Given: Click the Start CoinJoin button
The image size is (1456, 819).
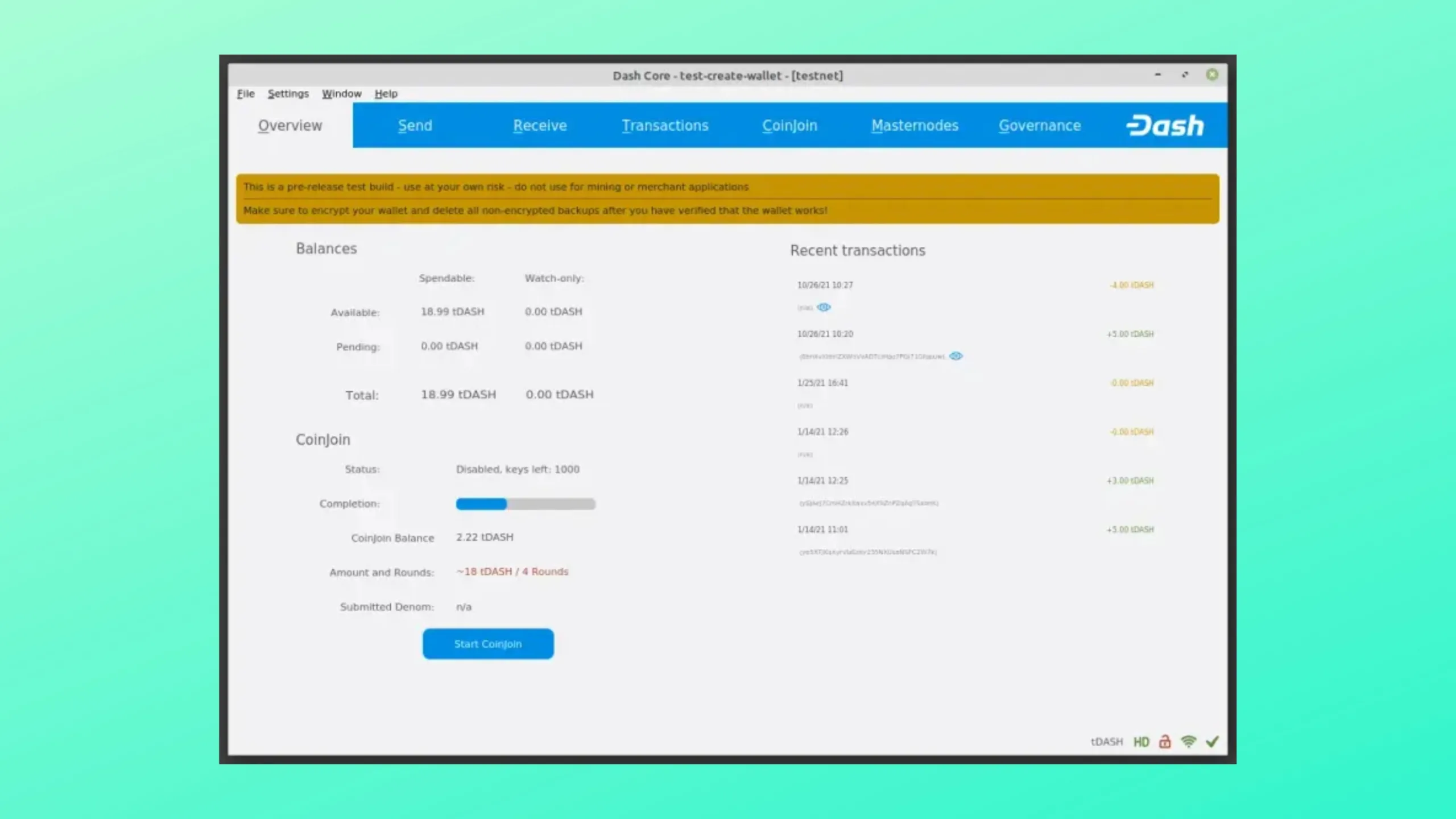Looking at the screenshot, I should point(488,644).
